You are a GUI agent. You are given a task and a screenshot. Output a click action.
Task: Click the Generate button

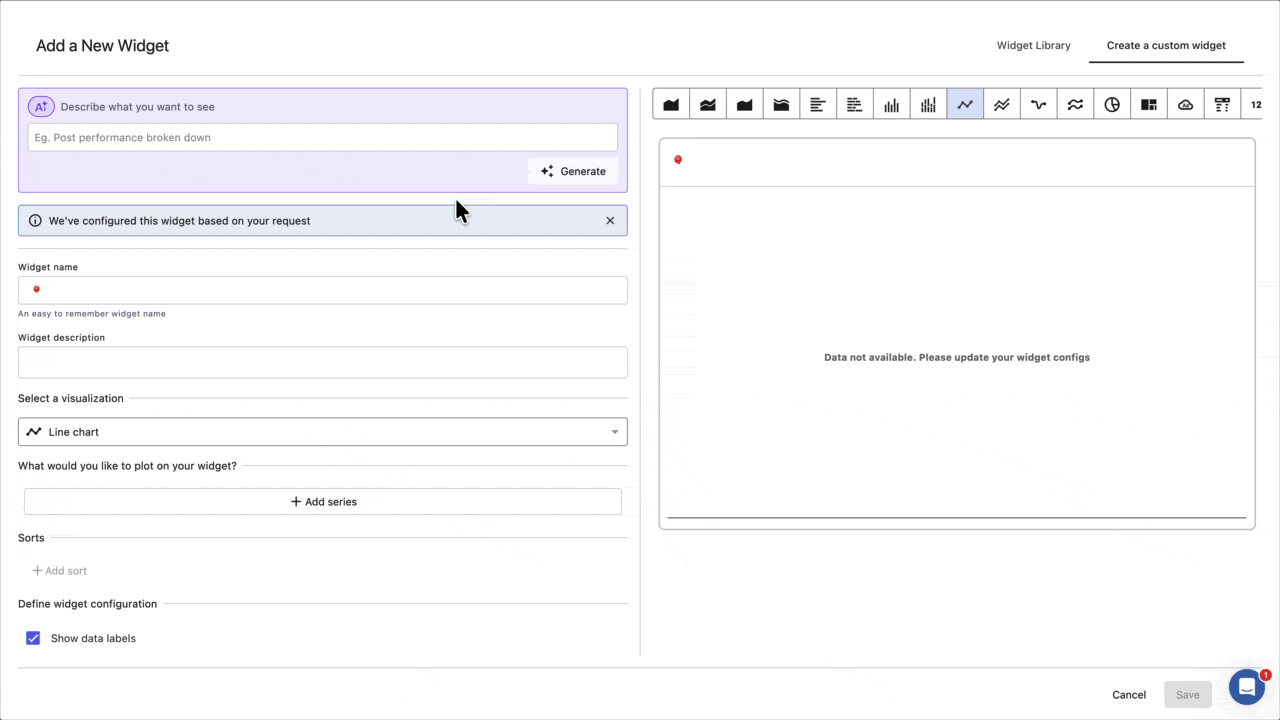(x=573, y=171)
